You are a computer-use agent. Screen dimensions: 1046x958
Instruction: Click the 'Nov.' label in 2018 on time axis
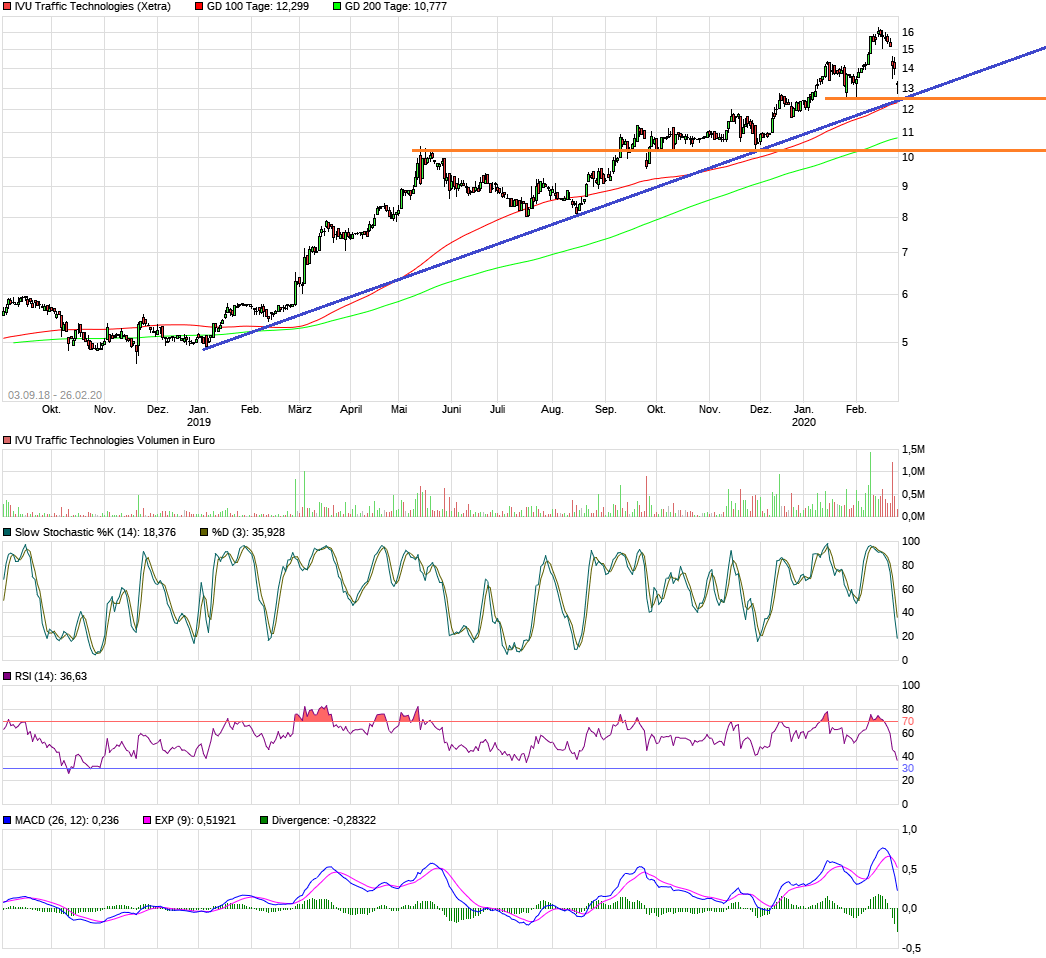click(x=105, y=409)
